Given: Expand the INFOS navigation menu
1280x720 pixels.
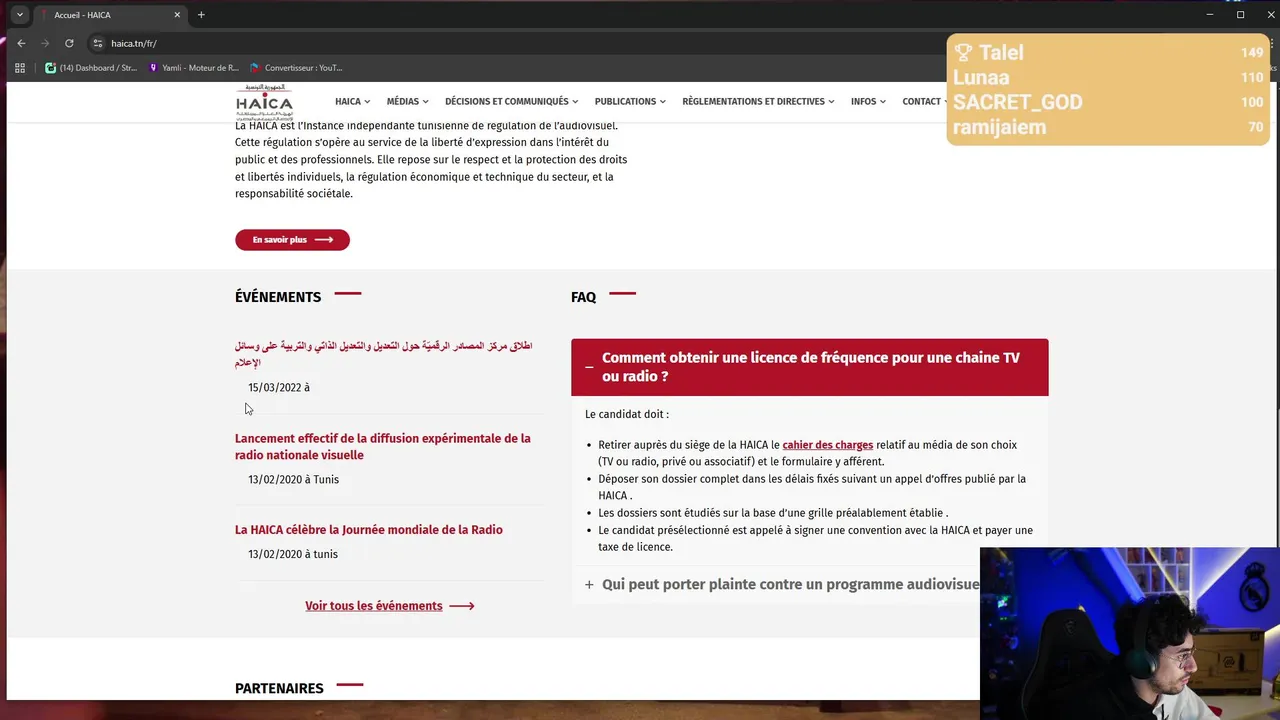Looking at the screenshot, I should 868,101.
